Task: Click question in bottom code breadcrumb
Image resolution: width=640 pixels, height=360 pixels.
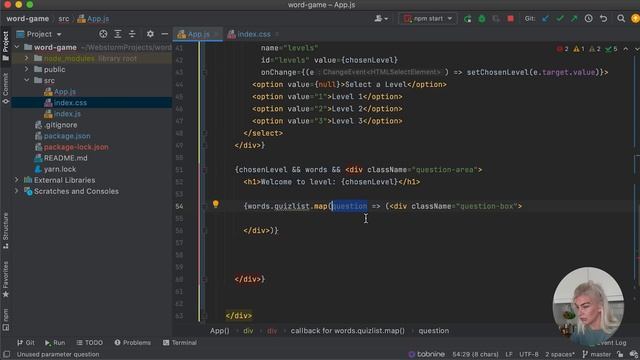Action: pos(433,331)
